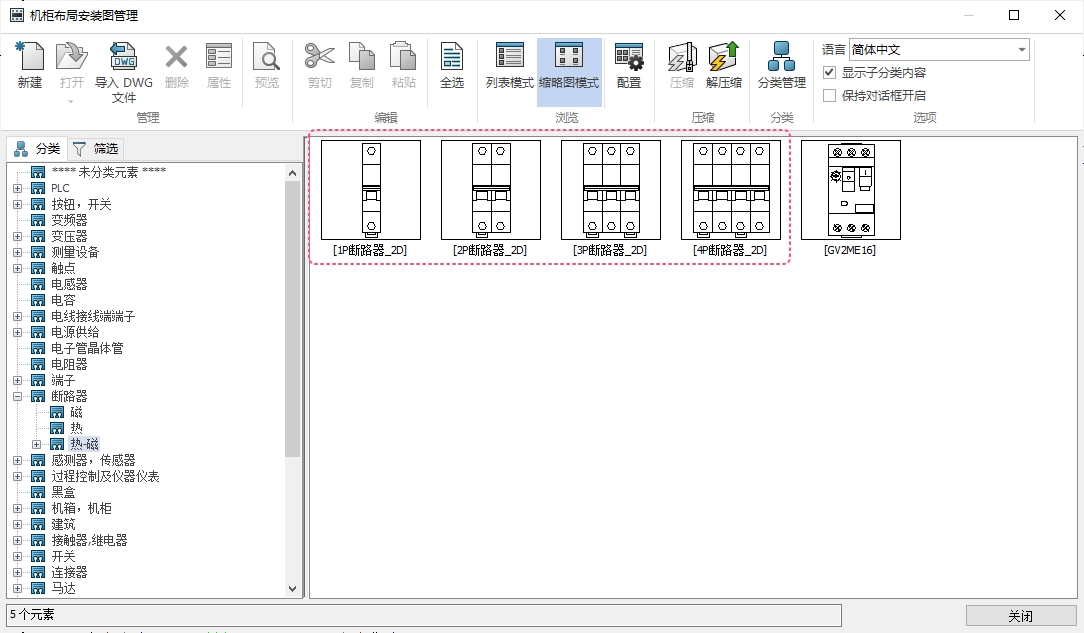Switch to 列表模式 list view

point(509,60)
